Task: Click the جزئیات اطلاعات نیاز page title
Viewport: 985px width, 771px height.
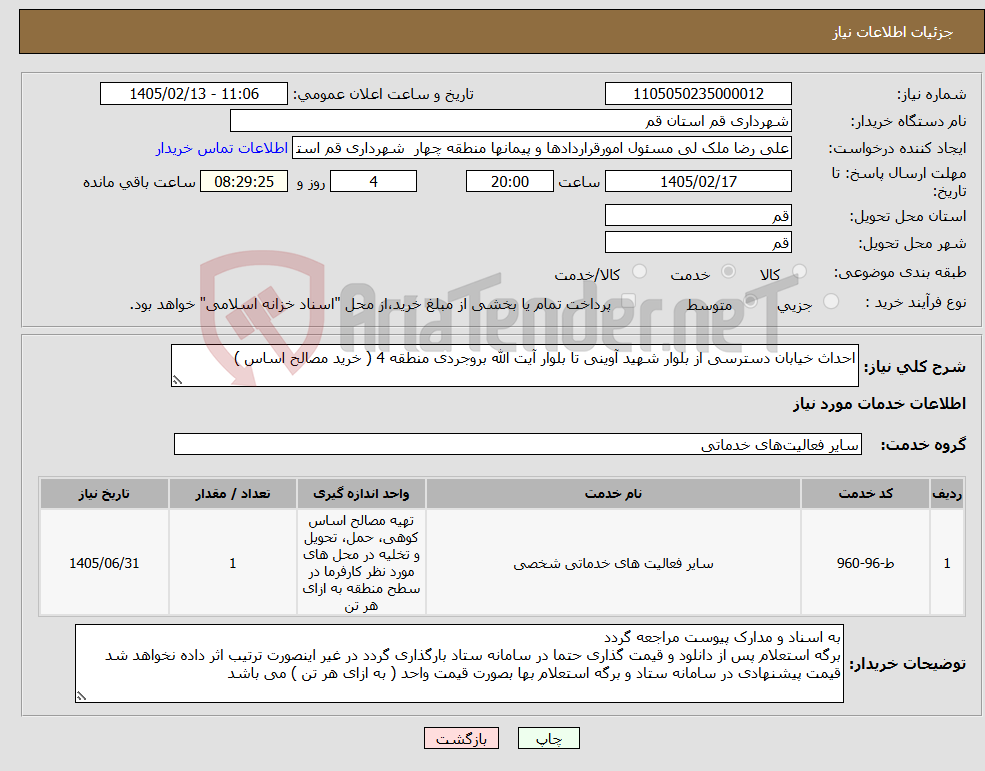Action: (892, 32)
